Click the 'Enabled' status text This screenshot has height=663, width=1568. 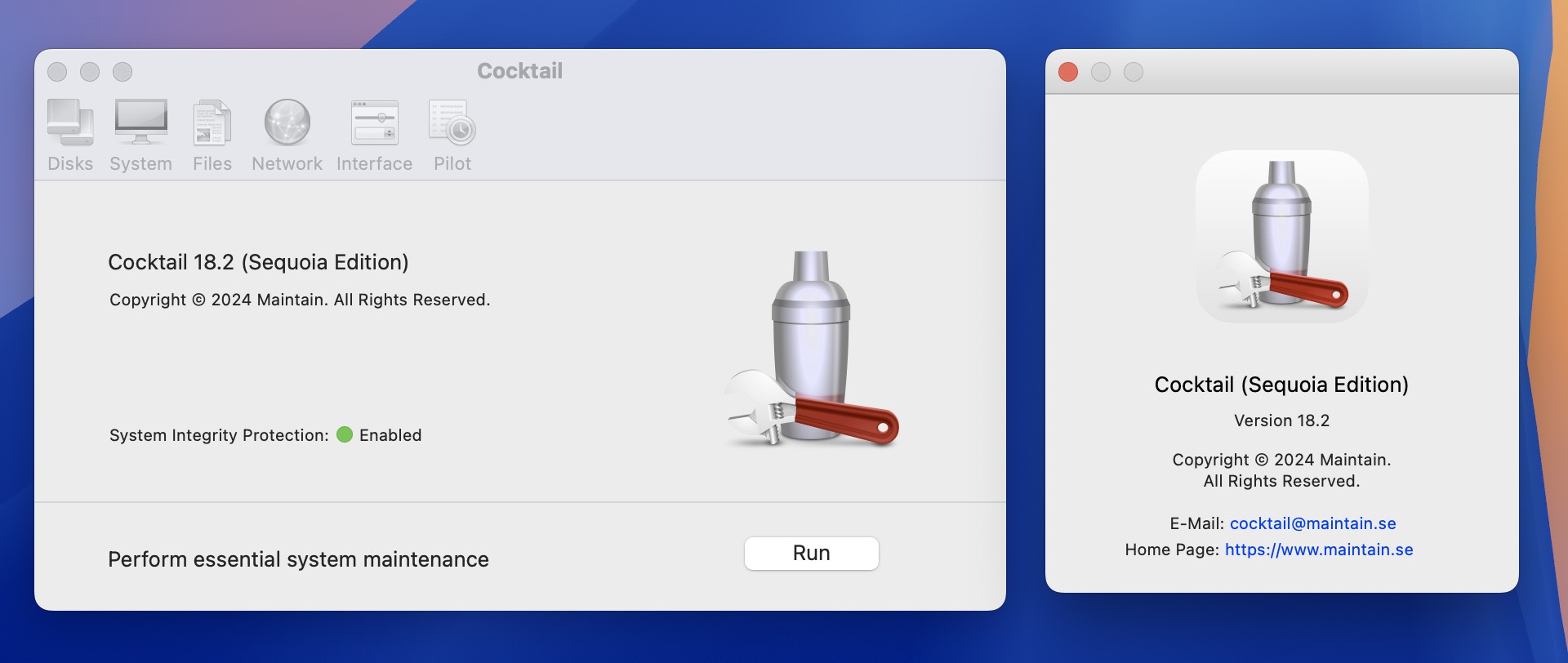pos(390,435)
